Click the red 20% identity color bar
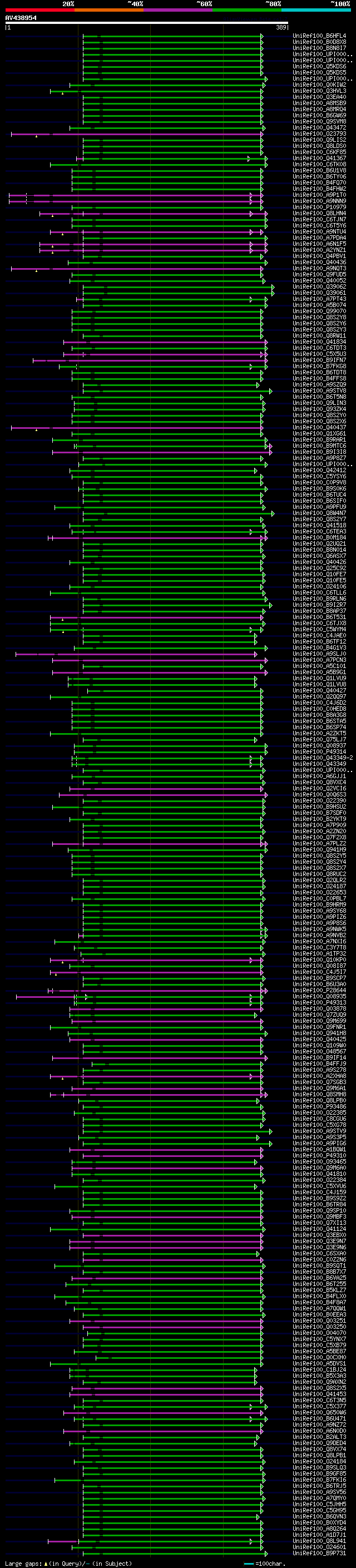The image size is (356, 1568). coord(39,11)
